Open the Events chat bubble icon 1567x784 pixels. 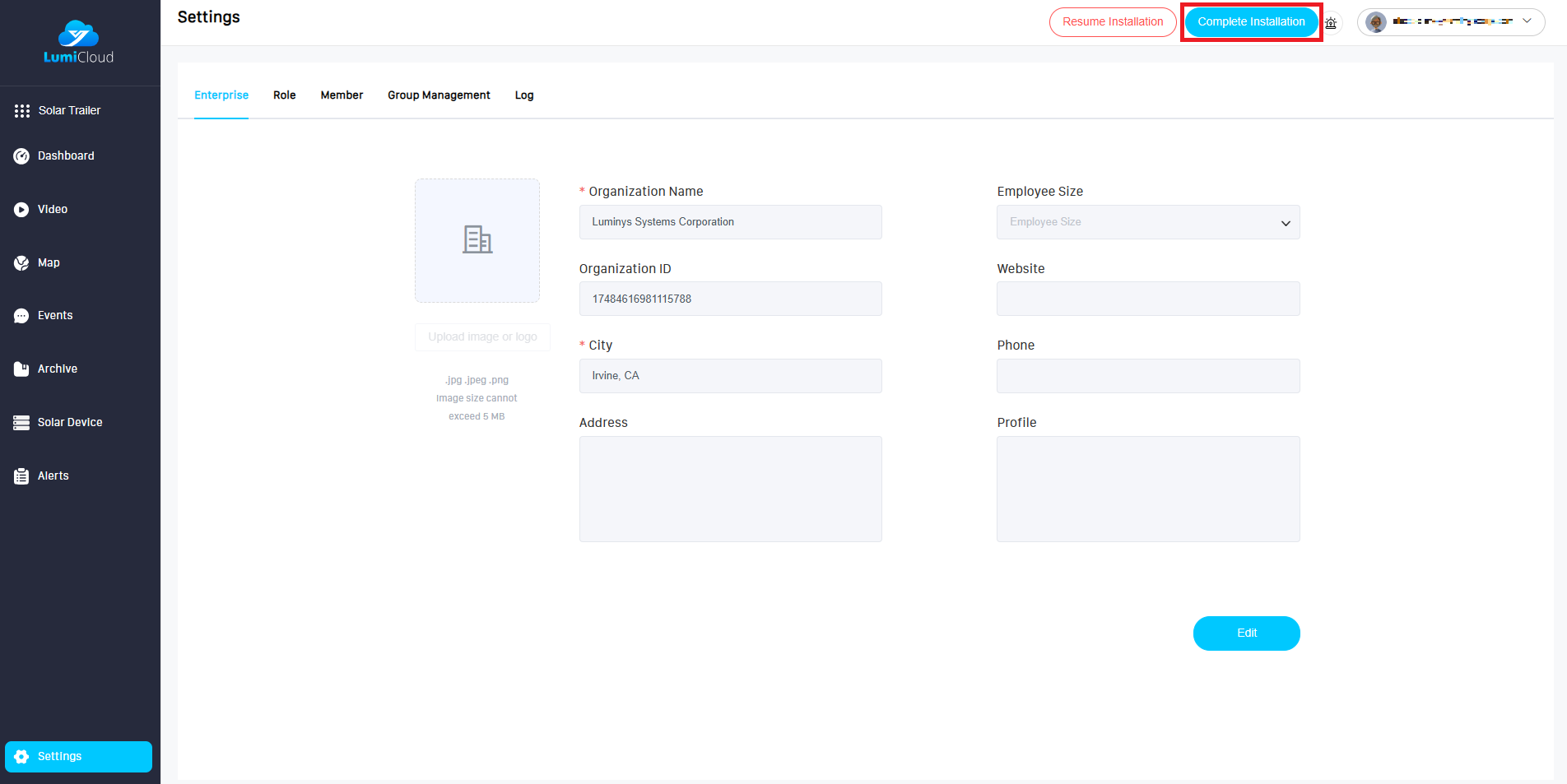coord(21,316)
